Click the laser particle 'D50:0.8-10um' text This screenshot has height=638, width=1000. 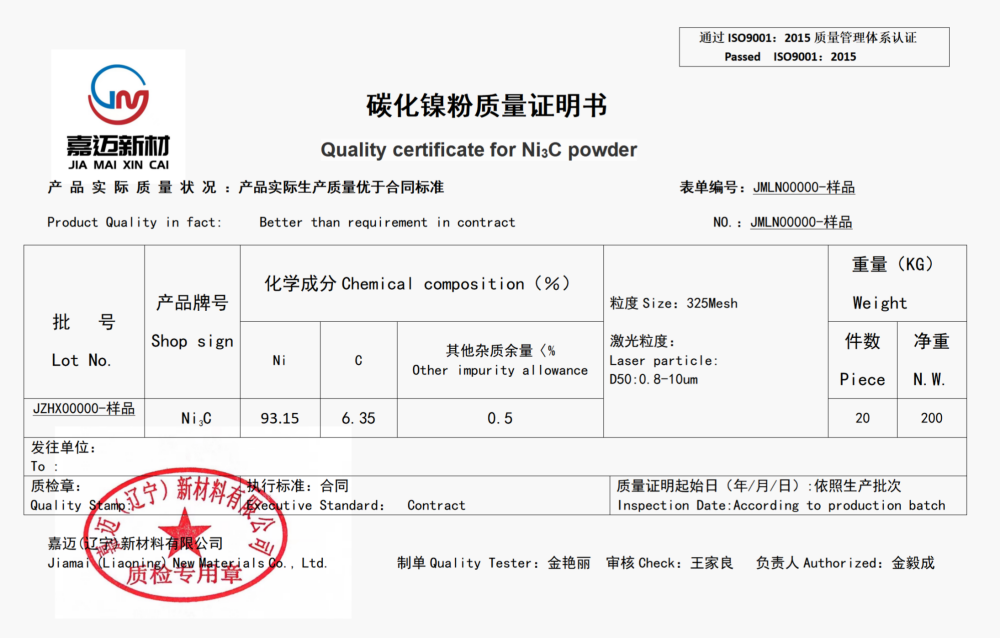tap(653, 379)
